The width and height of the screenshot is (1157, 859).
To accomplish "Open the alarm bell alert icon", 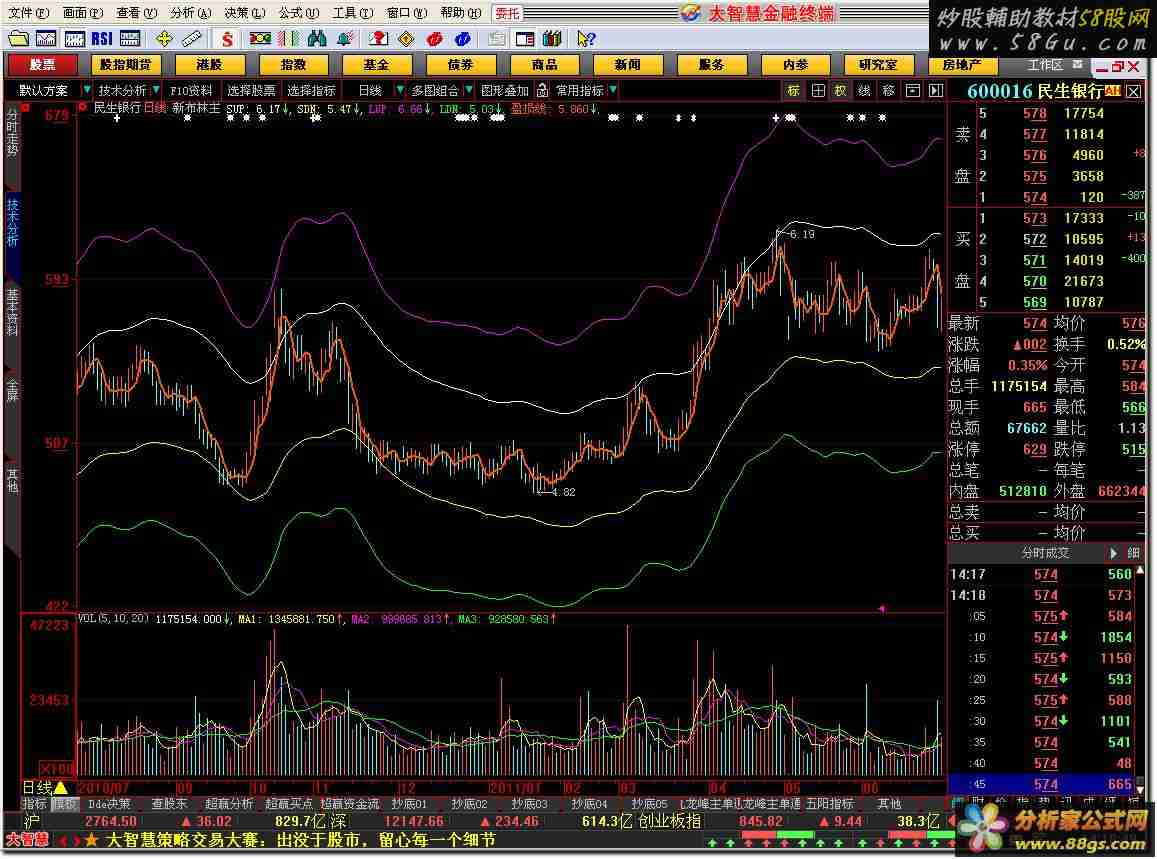I will [345, 38].
